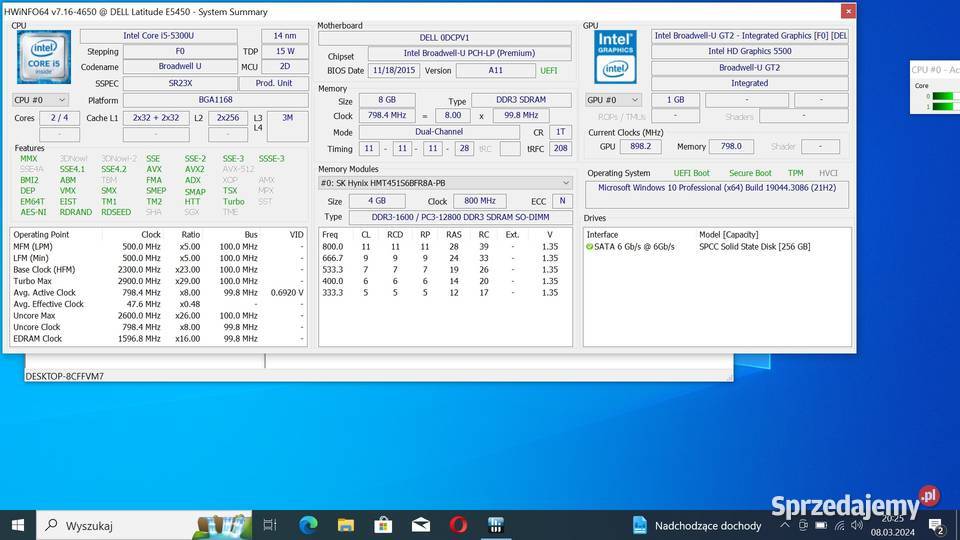960x540 pixels.
Task: Select the EDRAM Clock row
Action: pos(159,339)
